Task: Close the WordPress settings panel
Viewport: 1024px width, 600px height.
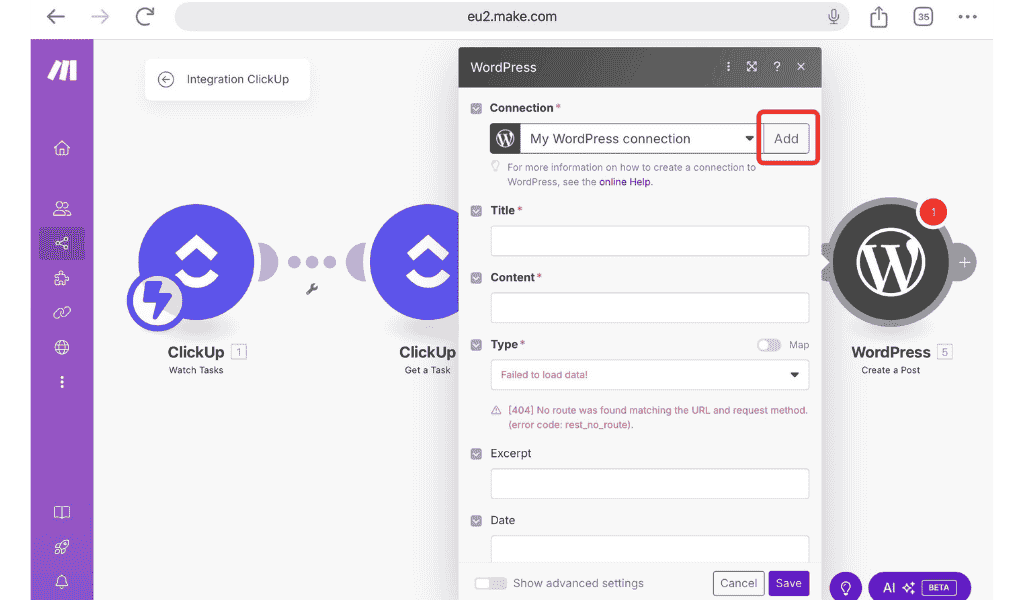Action: pyautogui.click(x=801, y=67)
